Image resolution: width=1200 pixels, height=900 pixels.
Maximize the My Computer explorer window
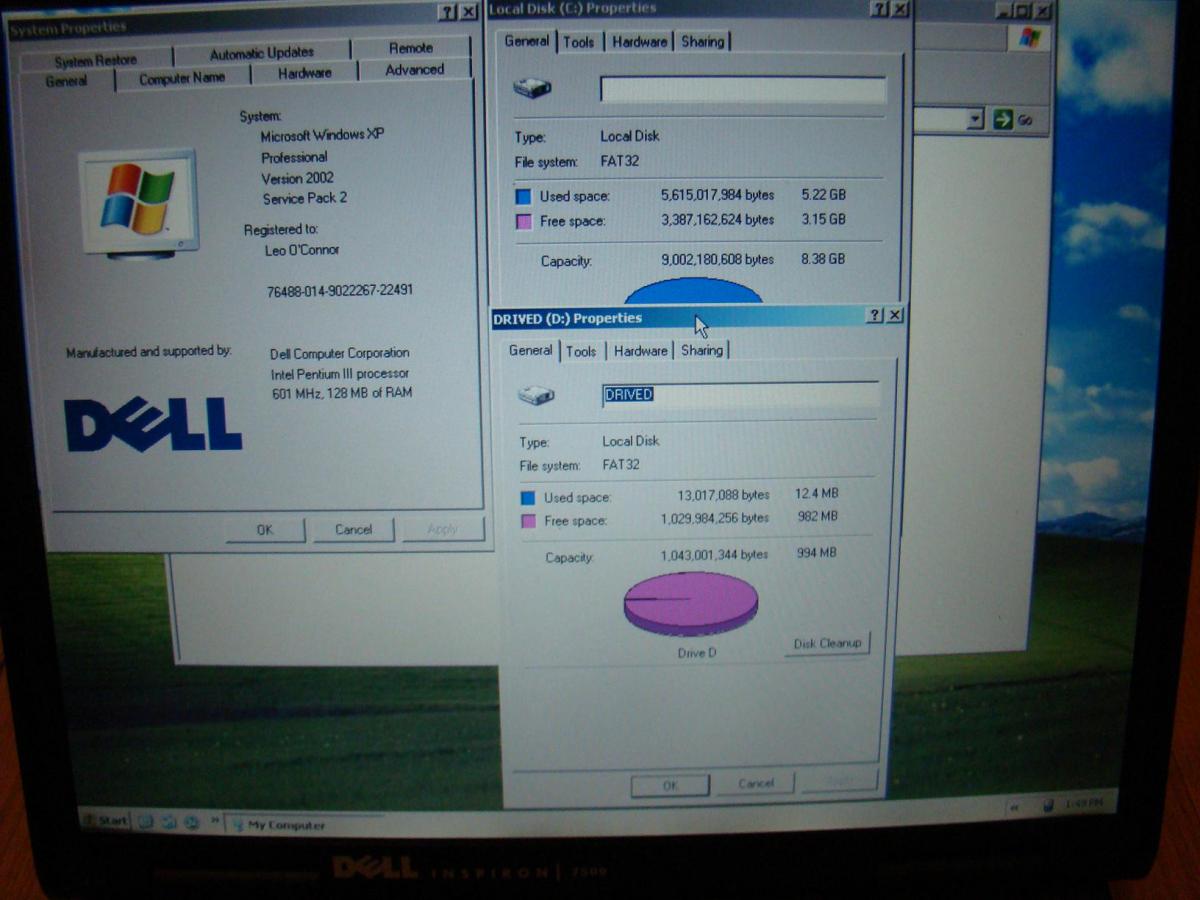(x=1022, y=11)
